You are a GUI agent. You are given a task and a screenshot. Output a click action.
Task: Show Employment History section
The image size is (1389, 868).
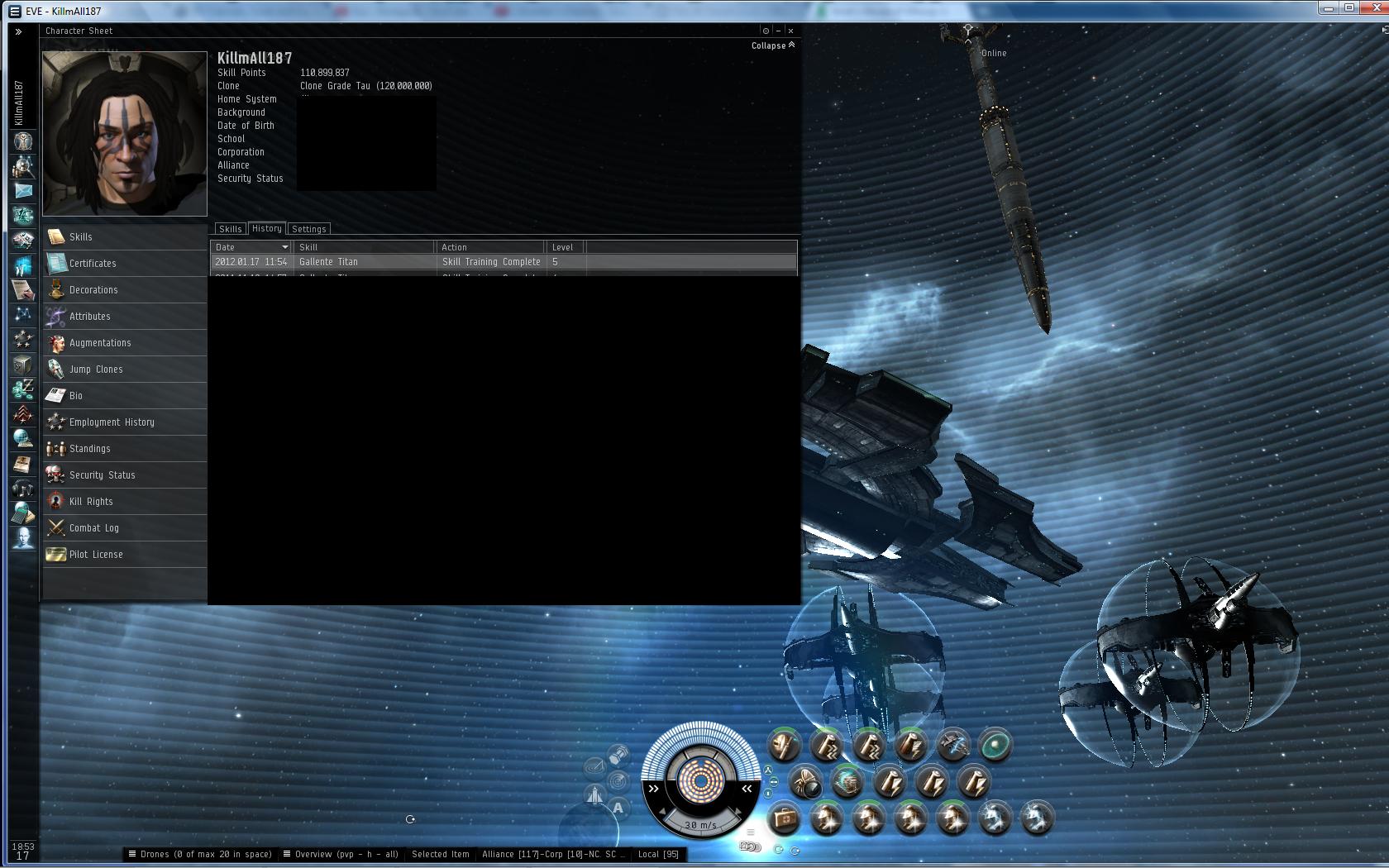coord(125,422)
